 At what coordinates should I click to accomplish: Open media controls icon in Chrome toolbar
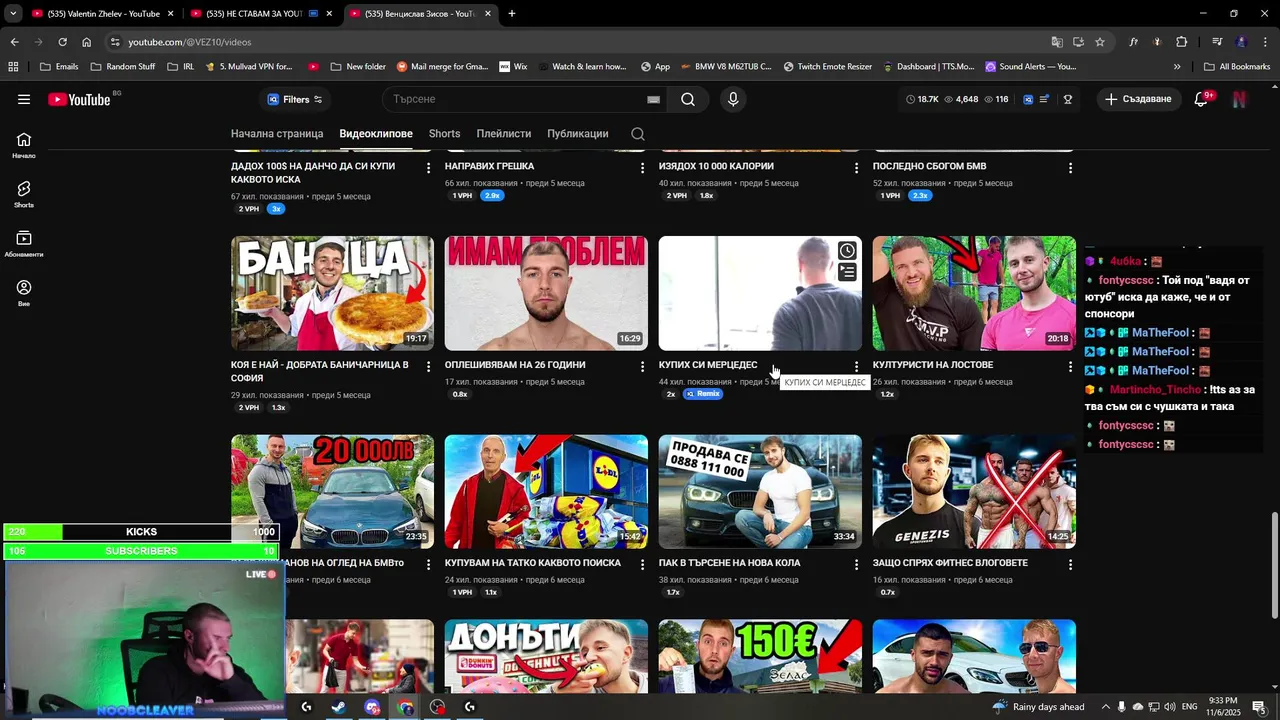[x=1217, y=42]
